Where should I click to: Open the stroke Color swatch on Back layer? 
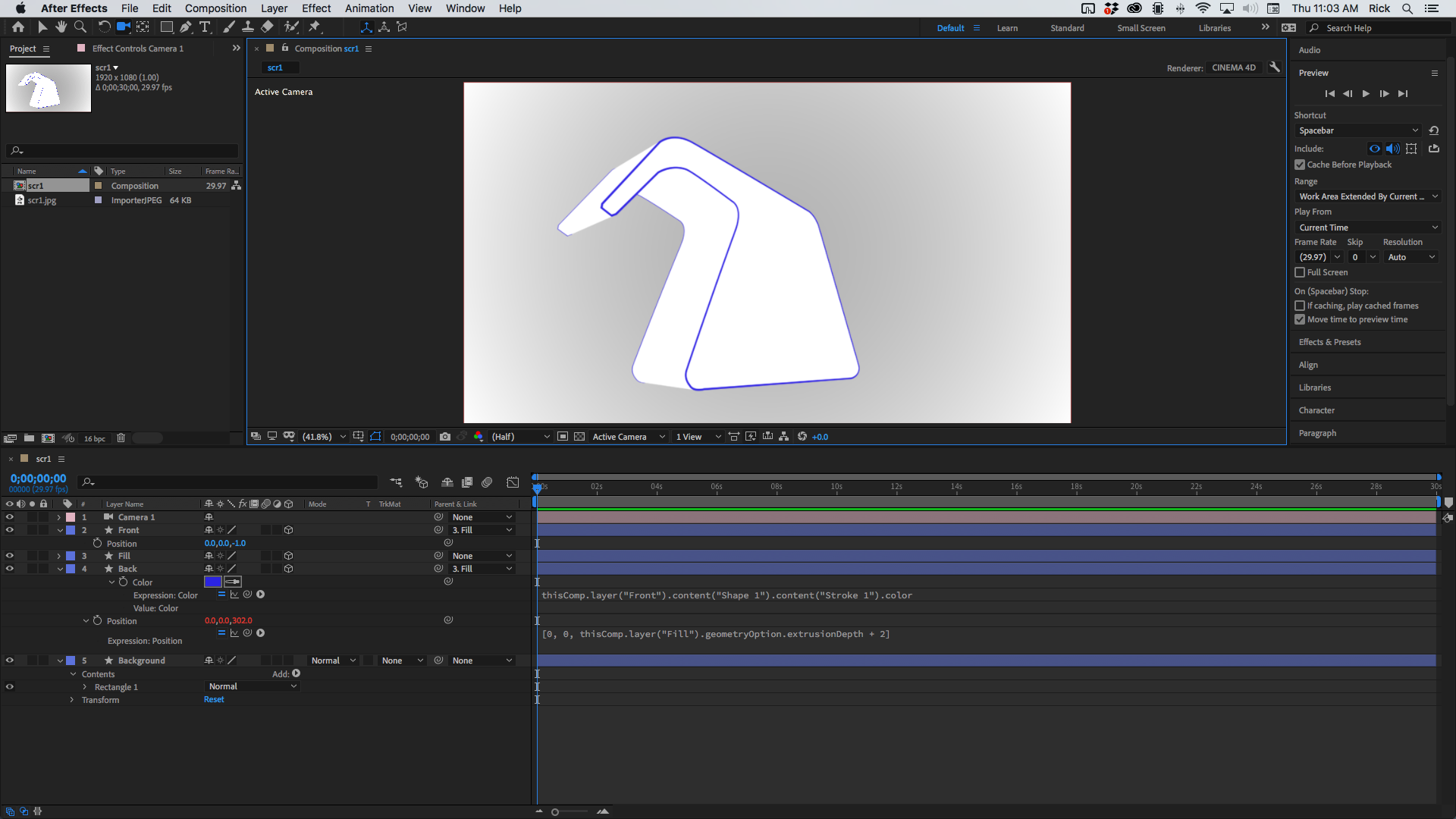click(x=213, y=582)
